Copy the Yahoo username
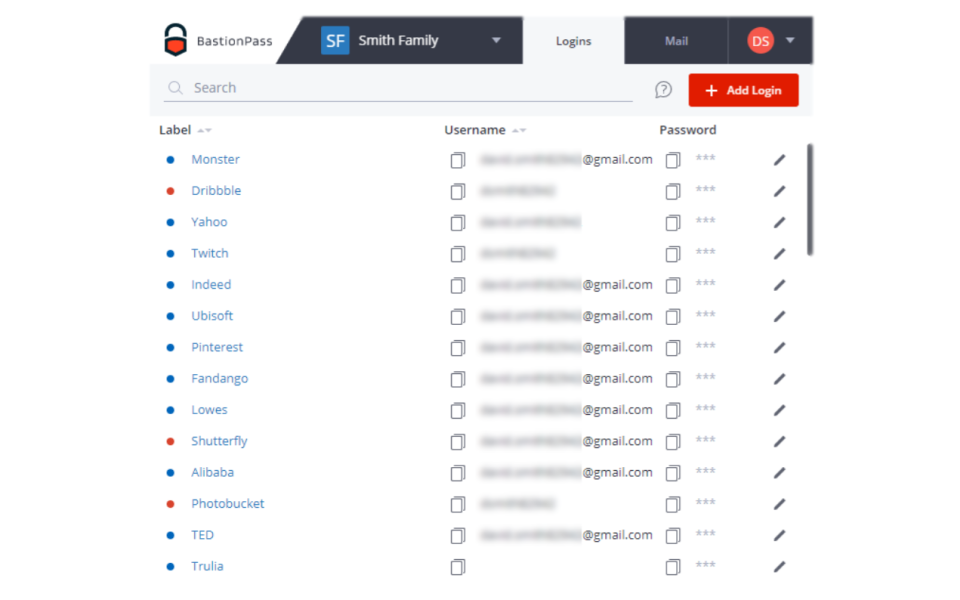 pyautogui.click(x=457, y=223)
